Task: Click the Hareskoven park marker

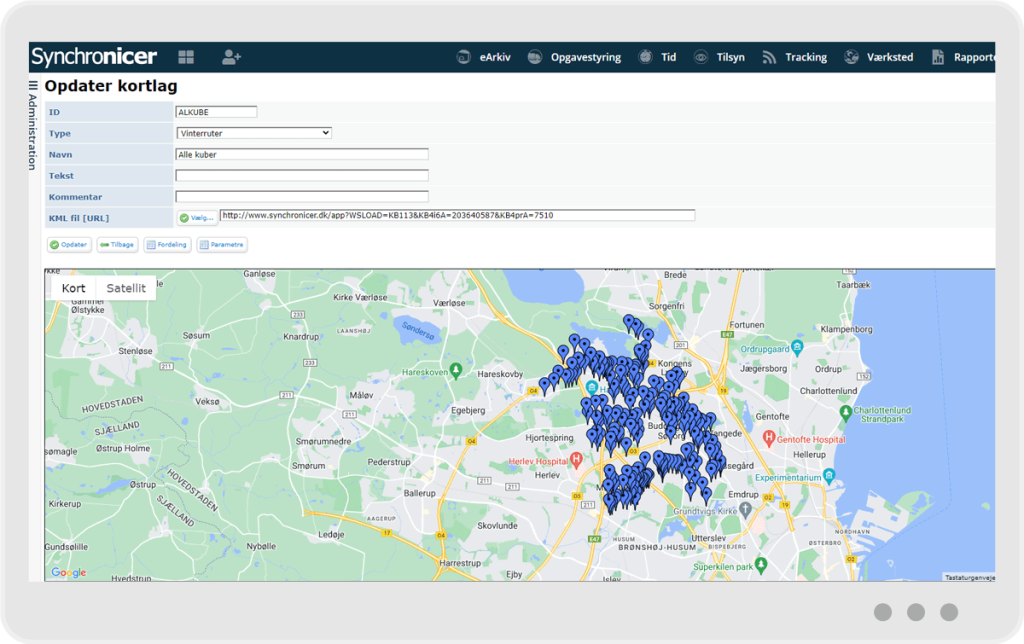Action: coord(456,370)
